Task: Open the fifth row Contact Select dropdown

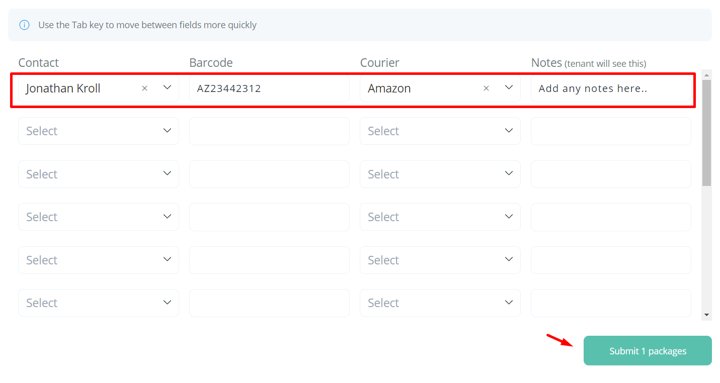Action: click(x=98, y=260)
